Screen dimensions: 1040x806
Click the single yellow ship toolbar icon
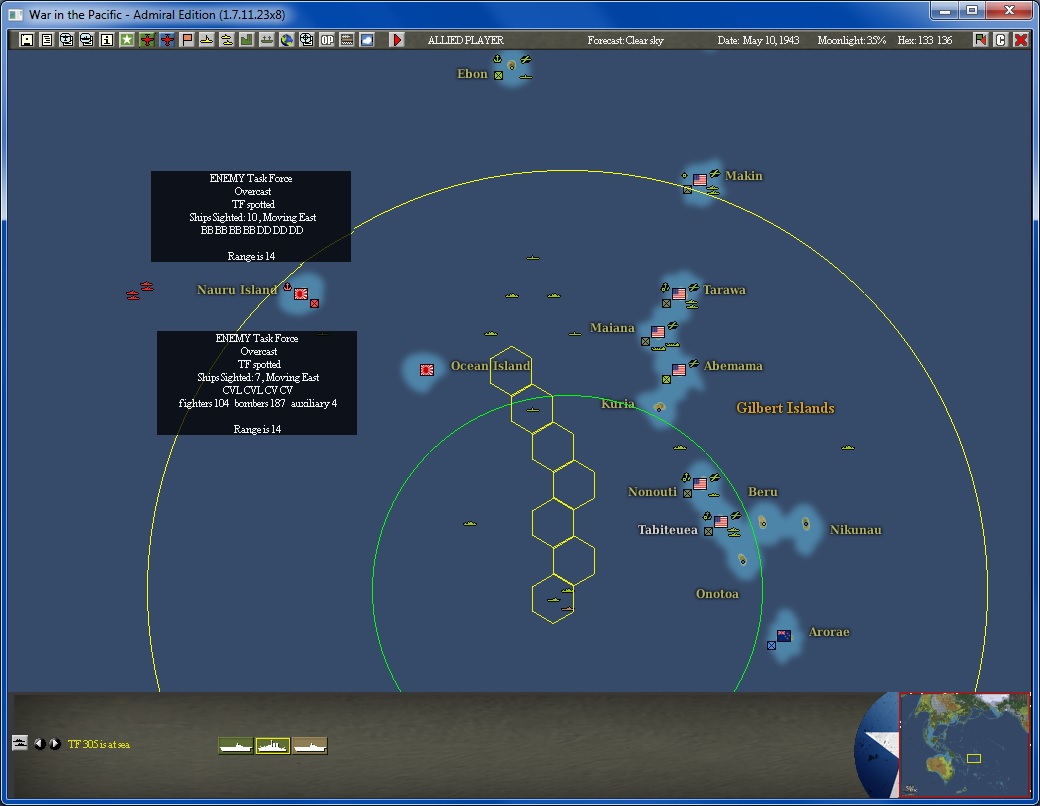(x=206, y=40)
